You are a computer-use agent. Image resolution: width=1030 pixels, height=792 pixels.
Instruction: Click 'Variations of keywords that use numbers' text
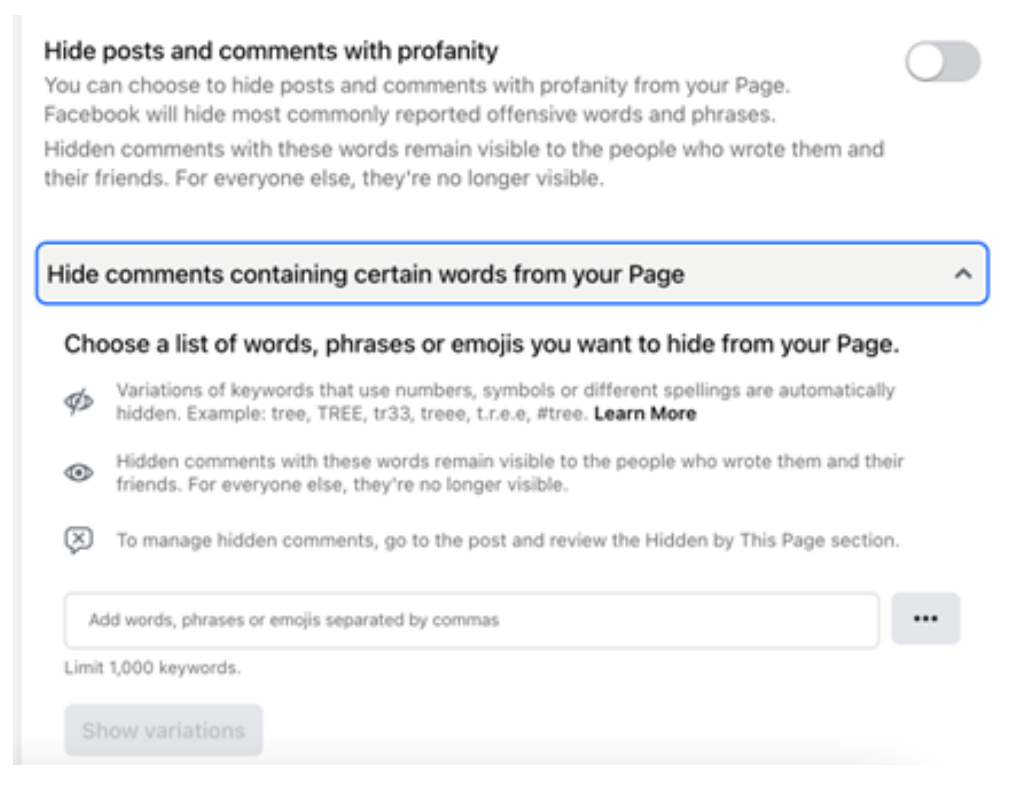tap(506, 402)
